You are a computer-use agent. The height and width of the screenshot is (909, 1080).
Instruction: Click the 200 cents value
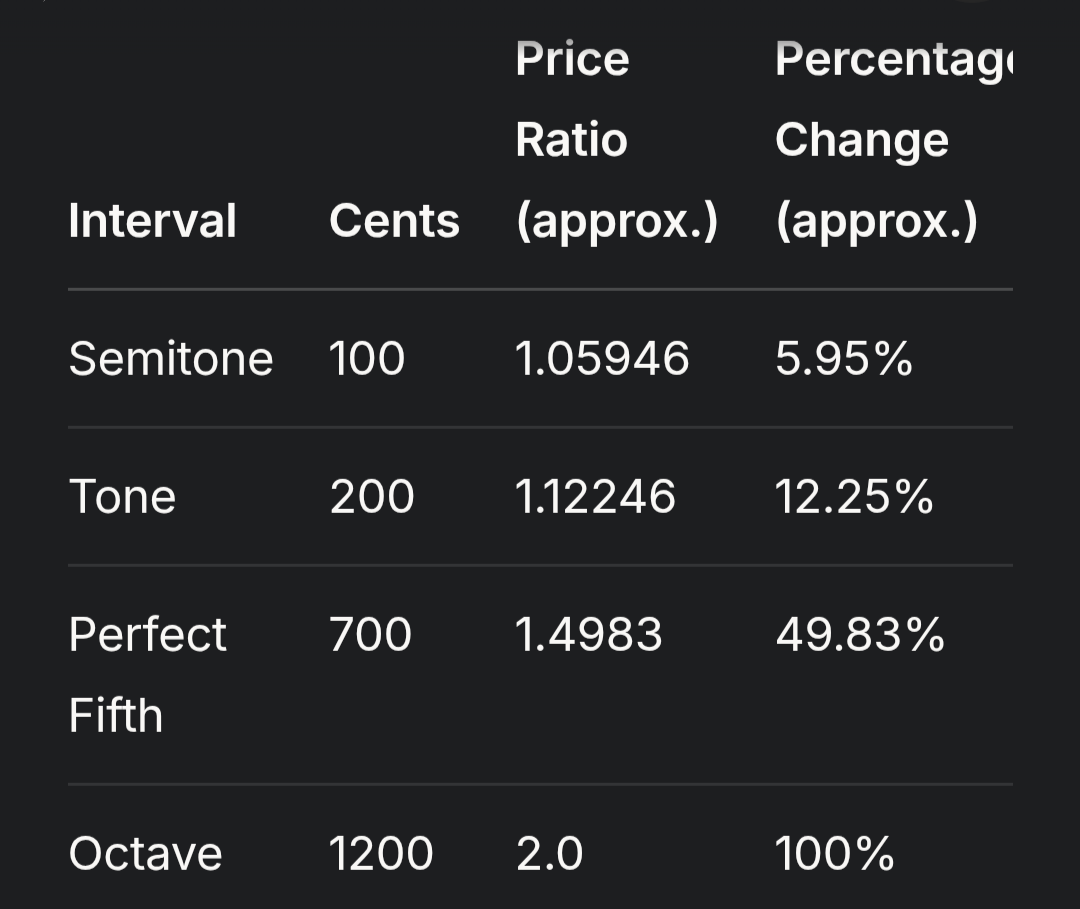pos(372,497)
